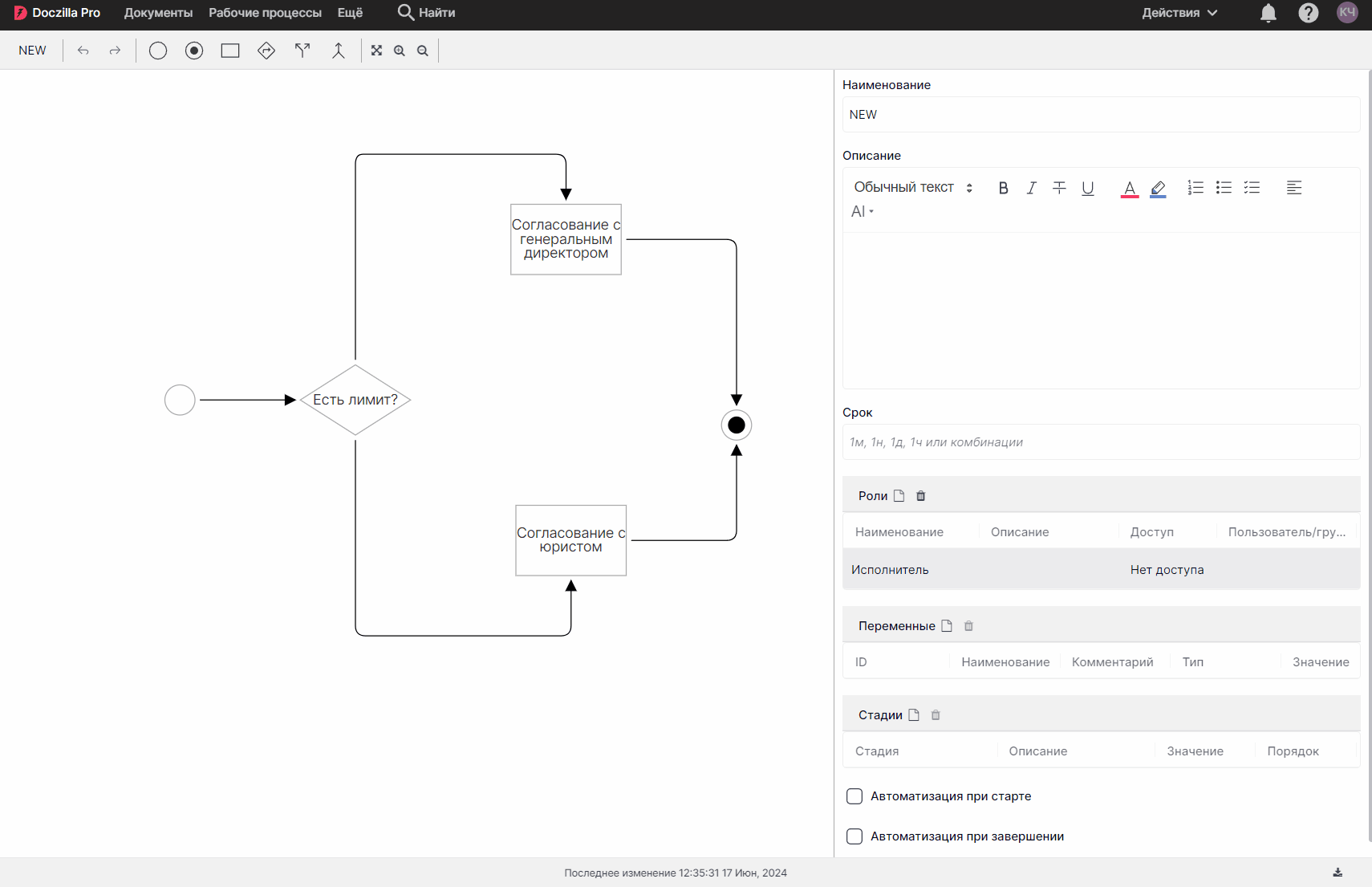This screenshot has height=887, width=1372.
Task: Select the rectangle task tool
Action: pyautogui.click(x=230, y=51)
